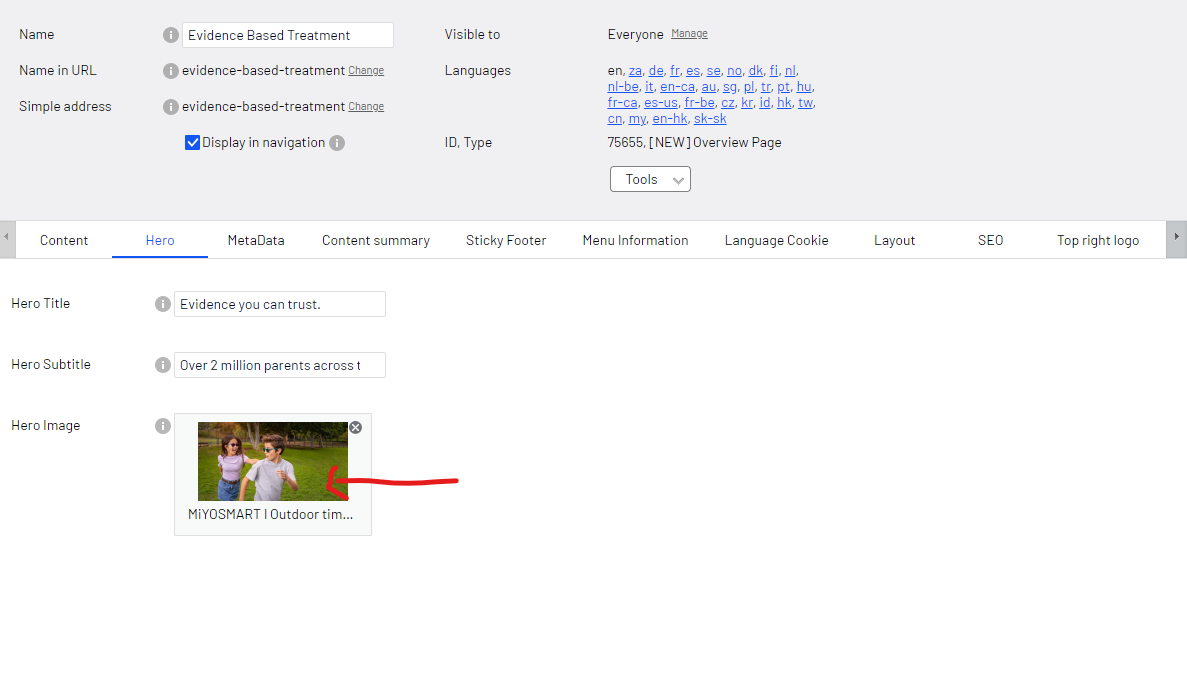This screenshot has height=697, width=1187.
Task: Click the info icon beside Hero Title
Action: (163, 304)
